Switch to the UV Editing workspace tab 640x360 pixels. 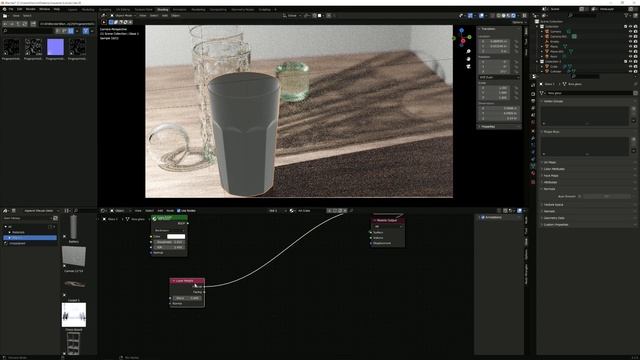[122, 9]
